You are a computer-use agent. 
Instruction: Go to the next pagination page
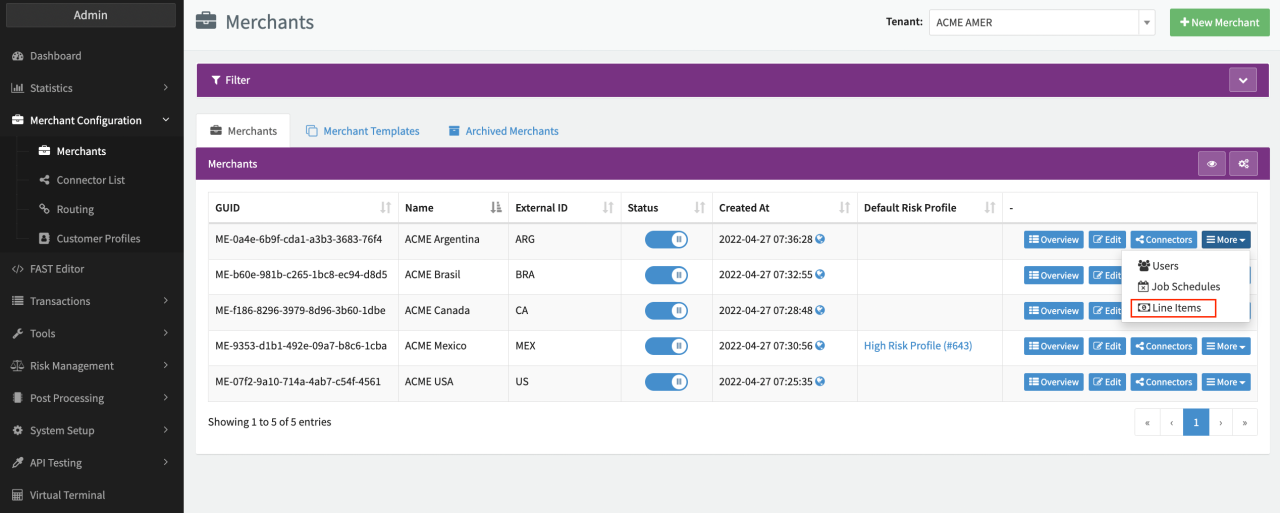[x=1221, y=422]
